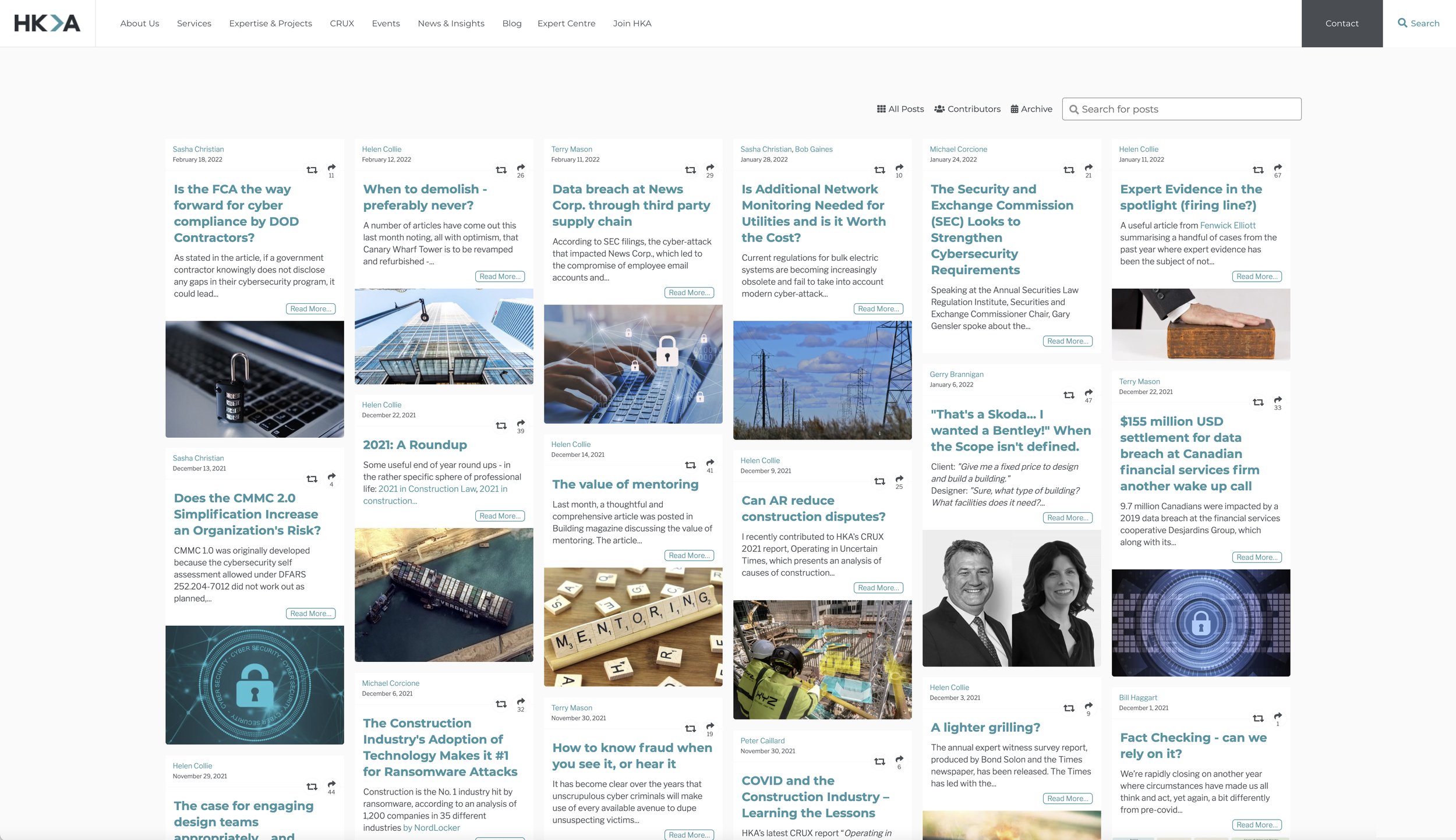This screenshot has width=1456, height=840.
Task: Open the Contributors list
Action: (967, 109)
